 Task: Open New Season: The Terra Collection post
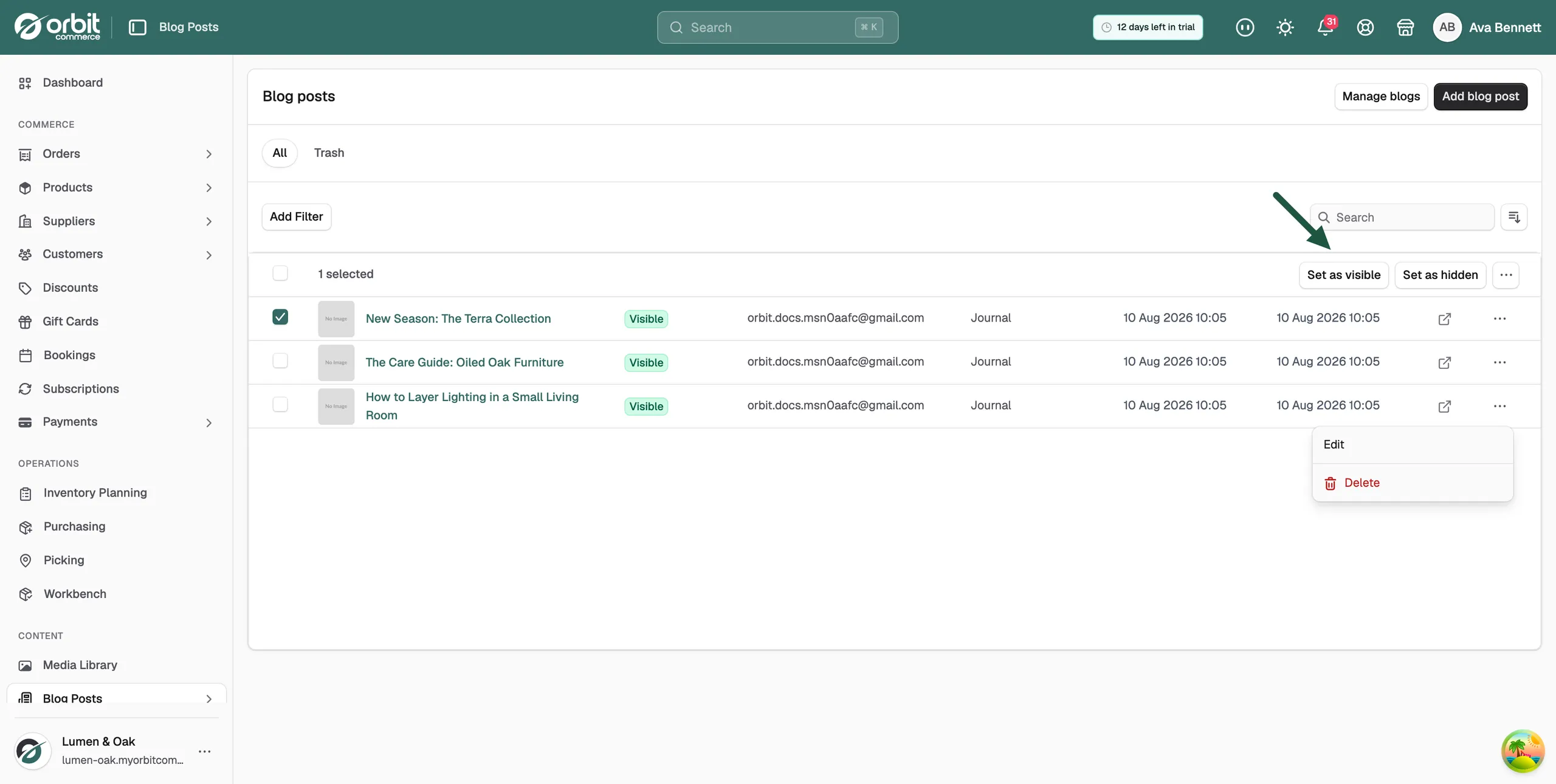click(458, 318)
